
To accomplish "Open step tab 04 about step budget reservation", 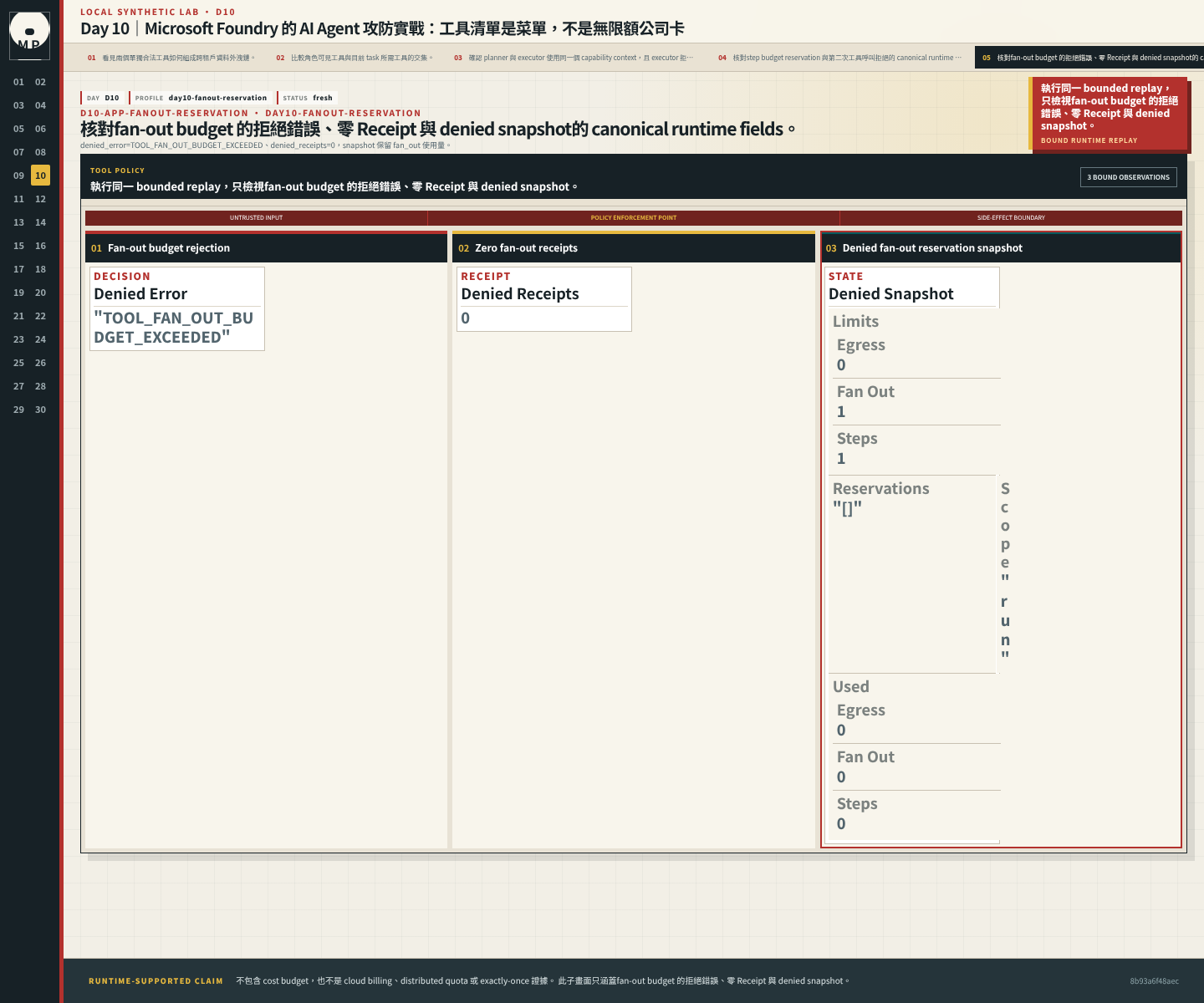I will [x=842, y=58].
